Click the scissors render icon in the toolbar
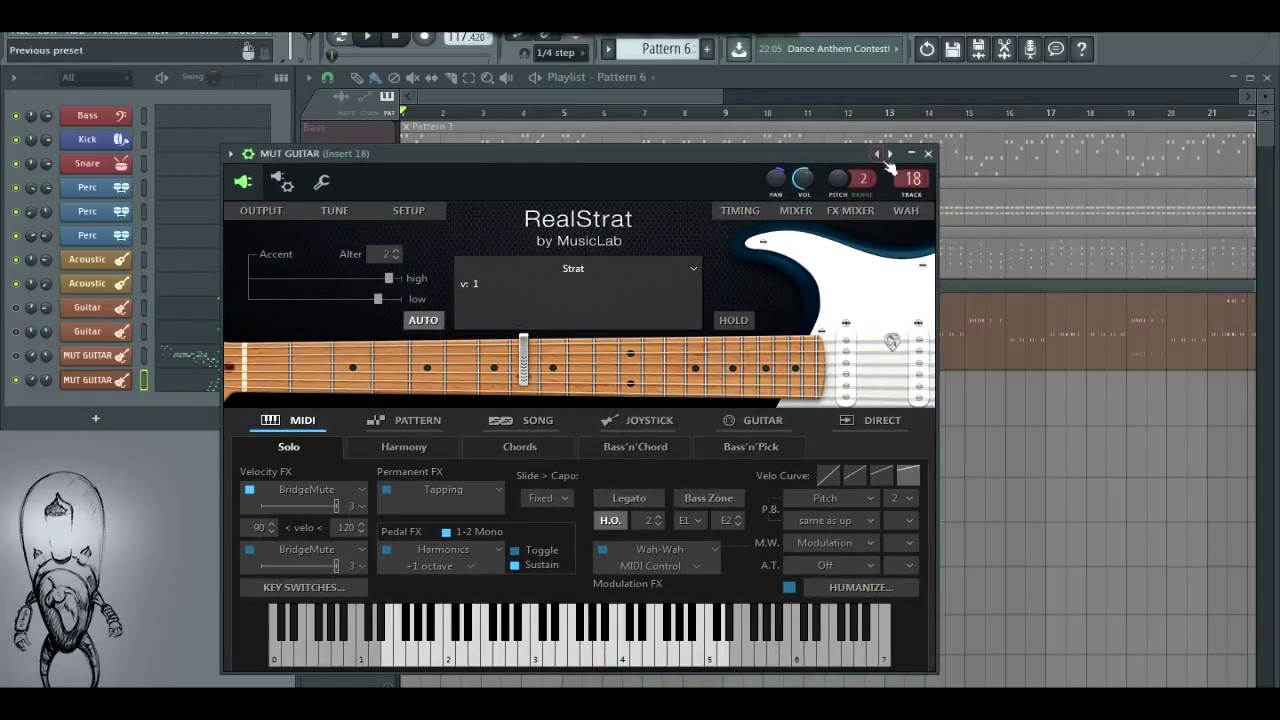The width and height of the screenshot is (1280, 720). pyautogui.click(x=1004, y=49)
